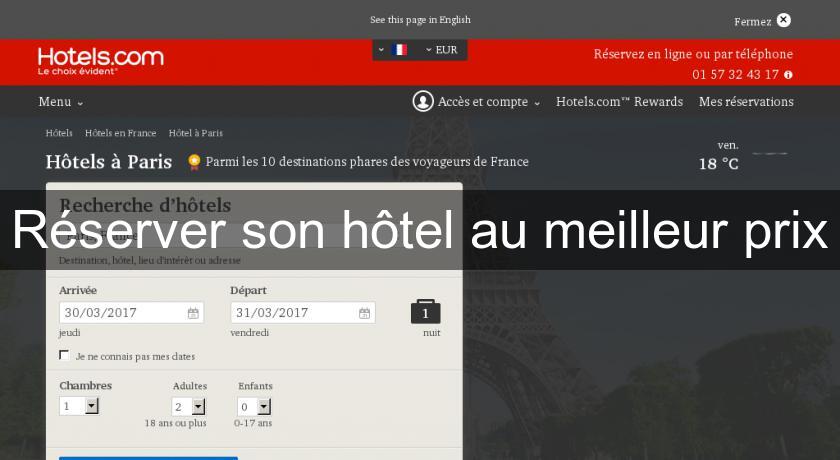Viewport: 840px width, 460px height.
Task: Click the Fermez label
Action: [753, 22]
